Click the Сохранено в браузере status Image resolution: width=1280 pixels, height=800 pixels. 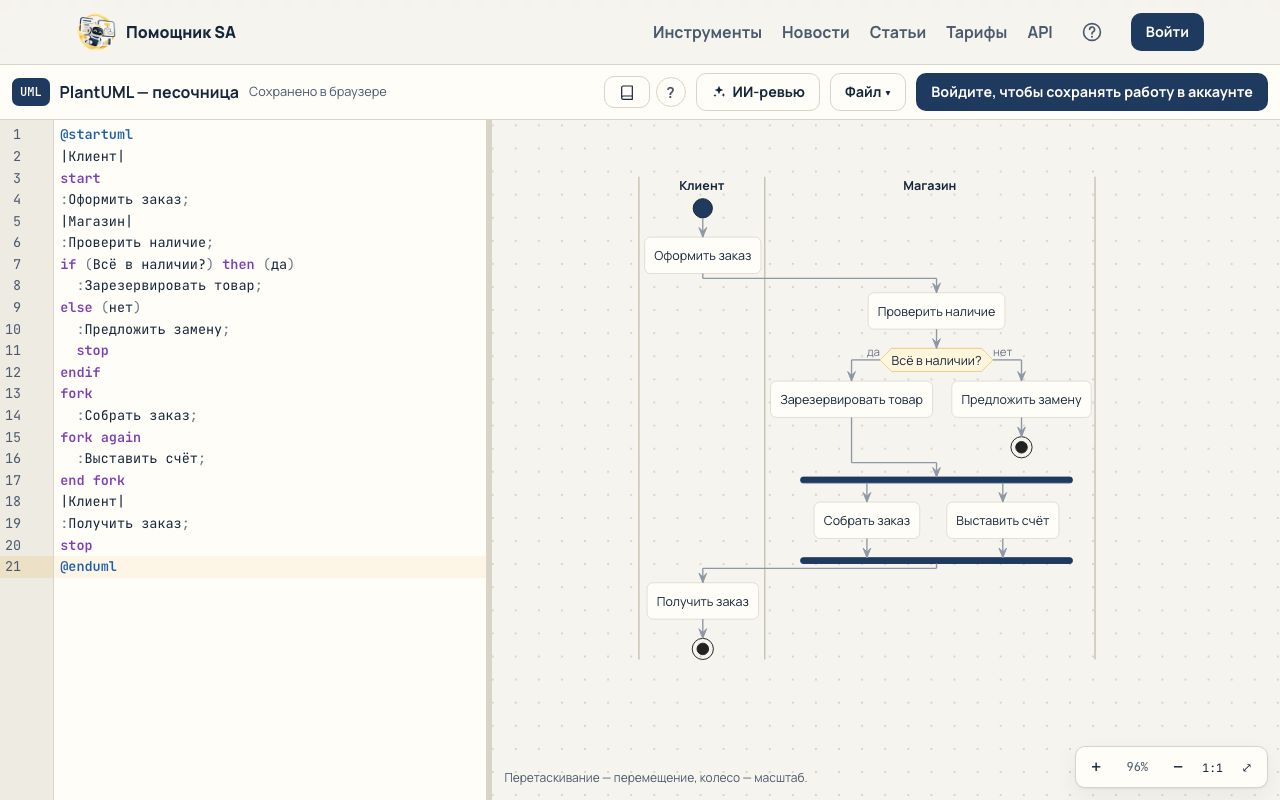317,92
